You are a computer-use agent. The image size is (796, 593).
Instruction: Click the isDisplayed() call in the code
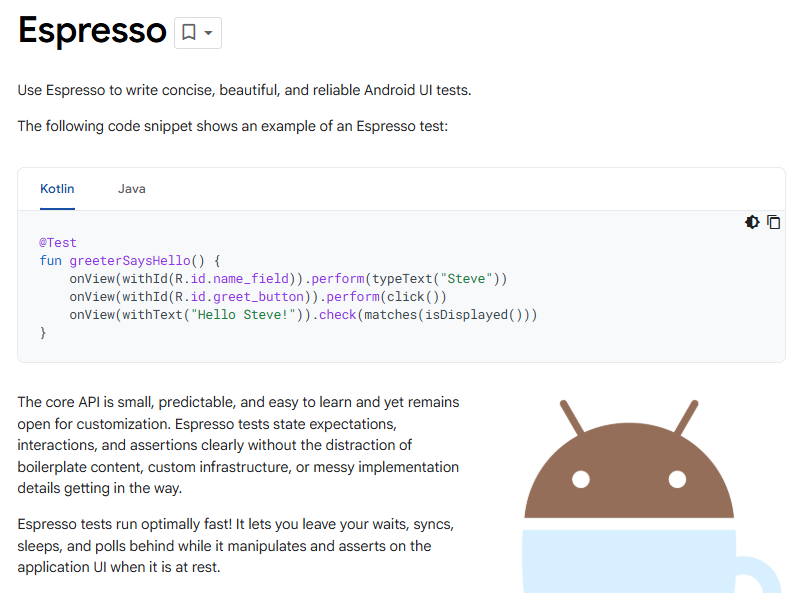[x=474, y=315]
